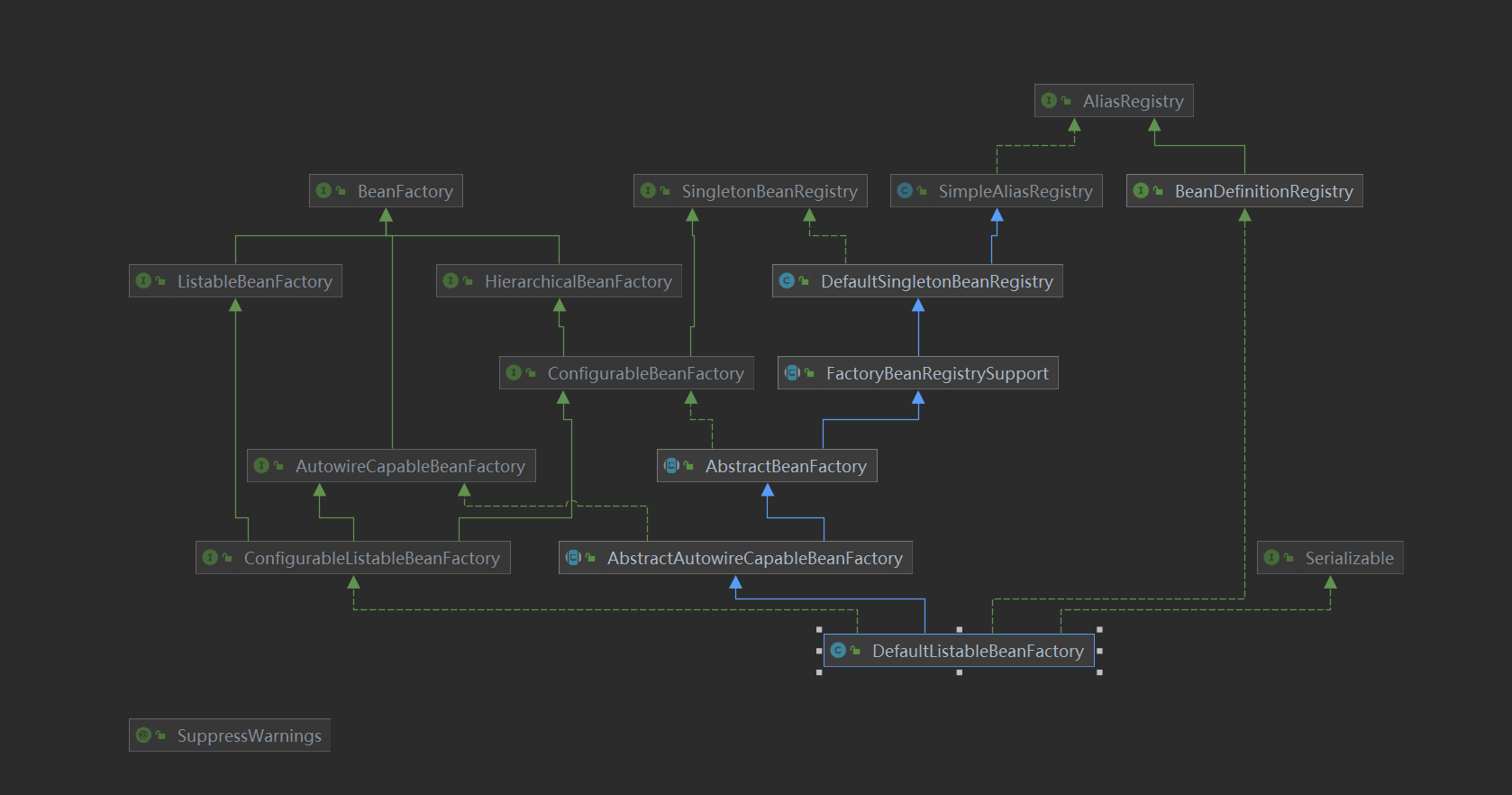This screenshot has height=795, width=1512.
Task: Select the SingletonBeanRegistry node
Action: pyautogui.click(x=751, y=191)
